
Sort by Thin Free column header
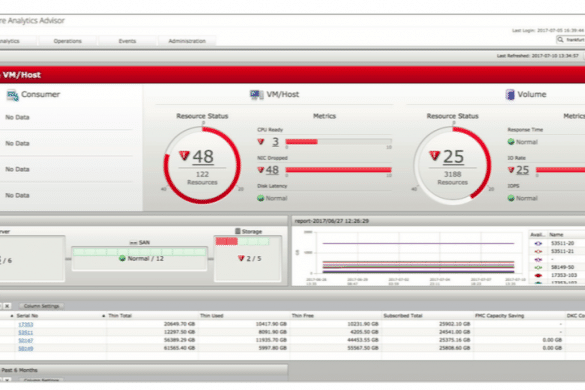coord(303,316)
